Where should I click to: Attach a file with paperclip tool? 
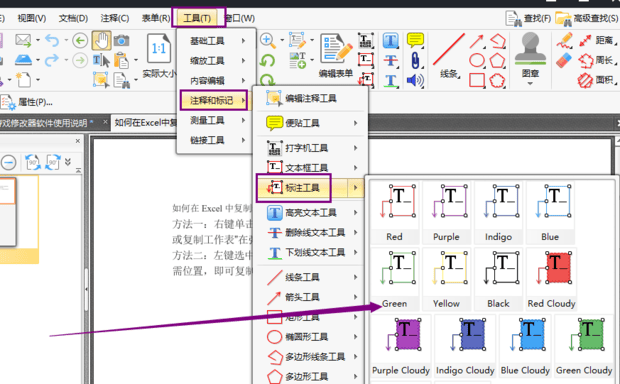pos(415,61)
